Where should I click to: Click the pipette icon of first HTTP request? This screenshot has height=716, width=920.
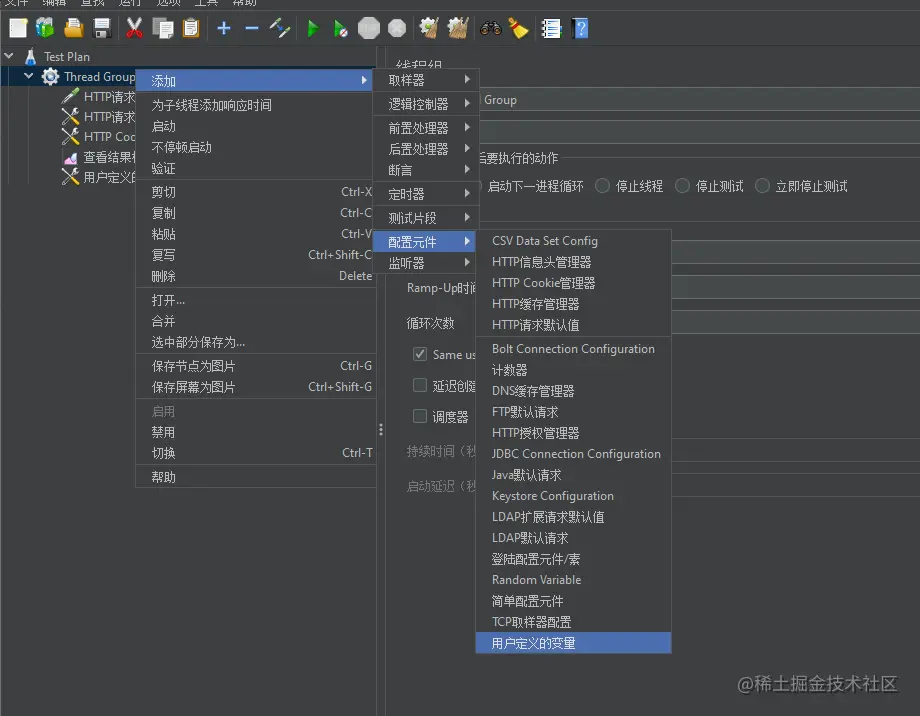tap(70, 96)
